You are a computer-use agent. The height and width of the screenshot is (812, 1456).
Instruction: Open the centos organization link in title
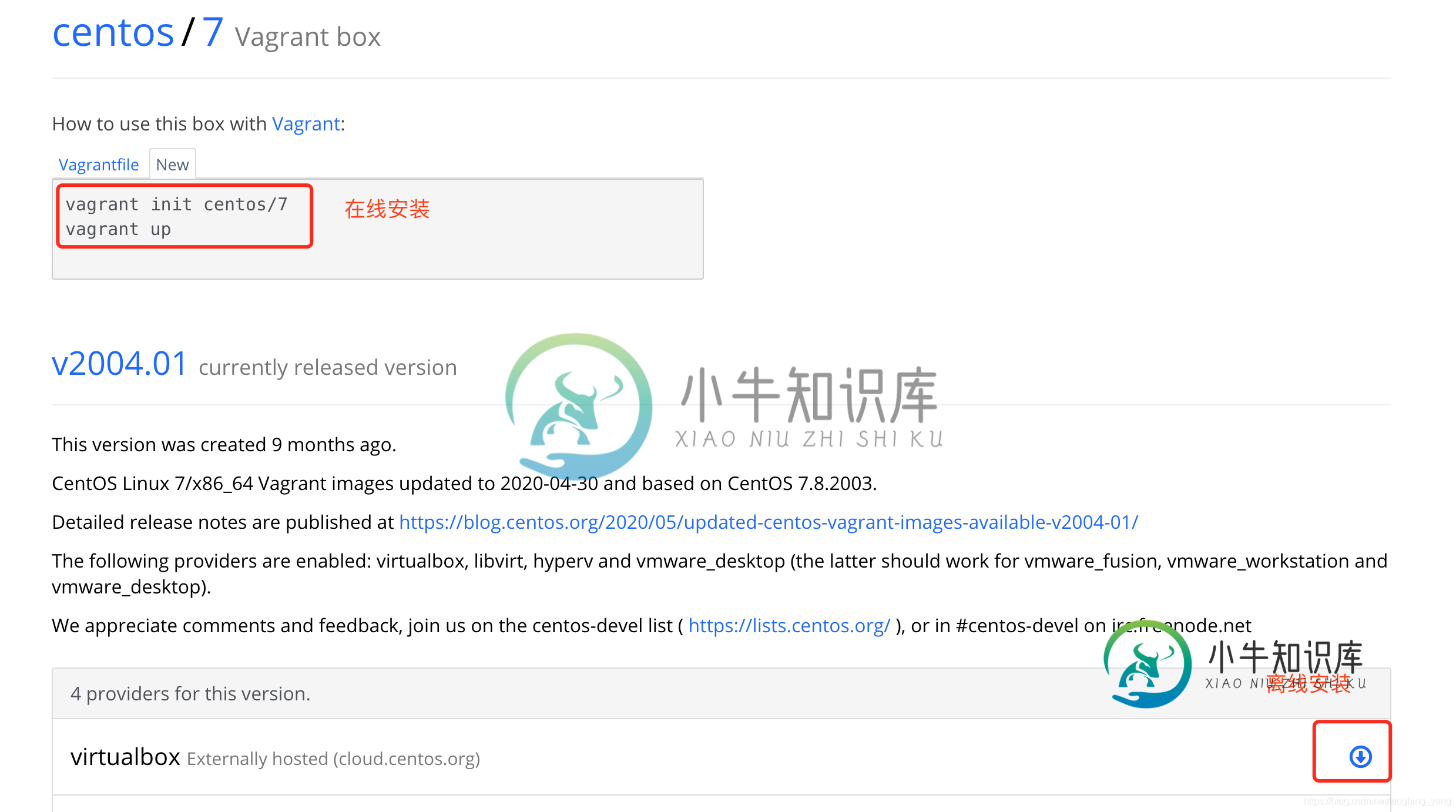[x=113, y=32]
